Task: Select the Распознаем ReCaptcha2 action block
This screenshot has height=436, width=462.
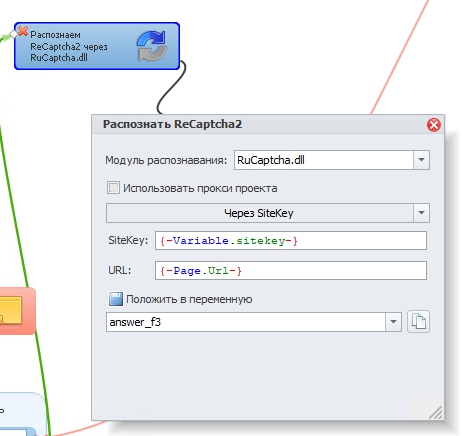Action: pos(97,46)
